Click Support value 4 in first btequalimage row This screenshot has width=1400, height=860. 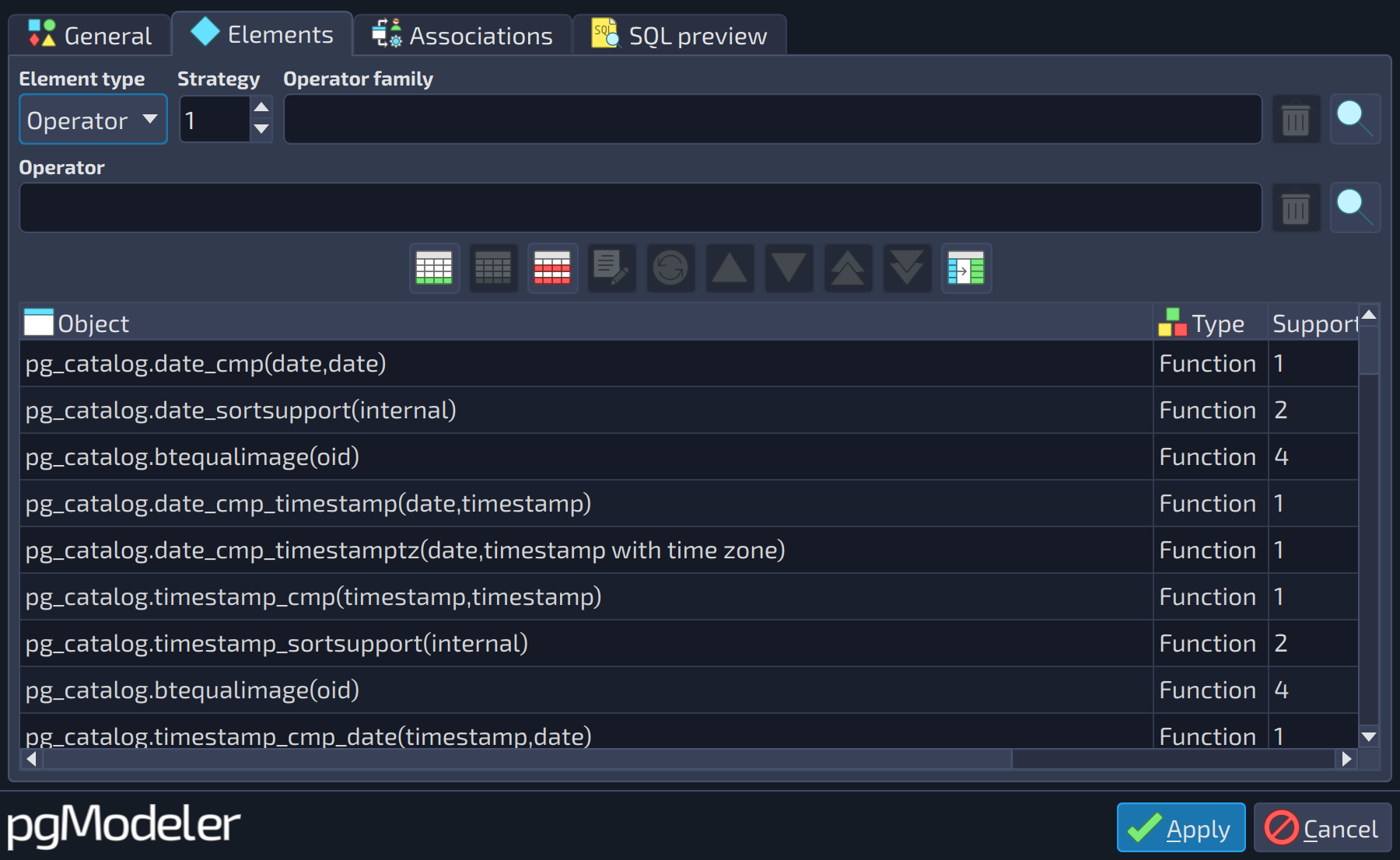pyautogui.click(x=1313, y=456)
